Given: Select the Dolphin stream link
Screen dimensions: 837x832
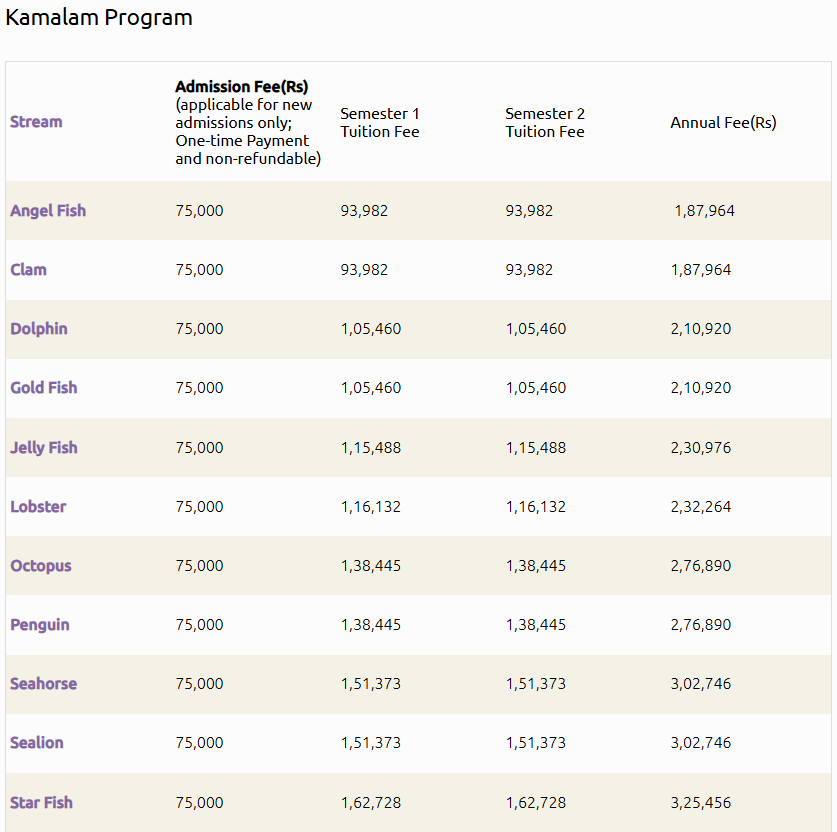Looking at the screenshot, I should 39,329.
